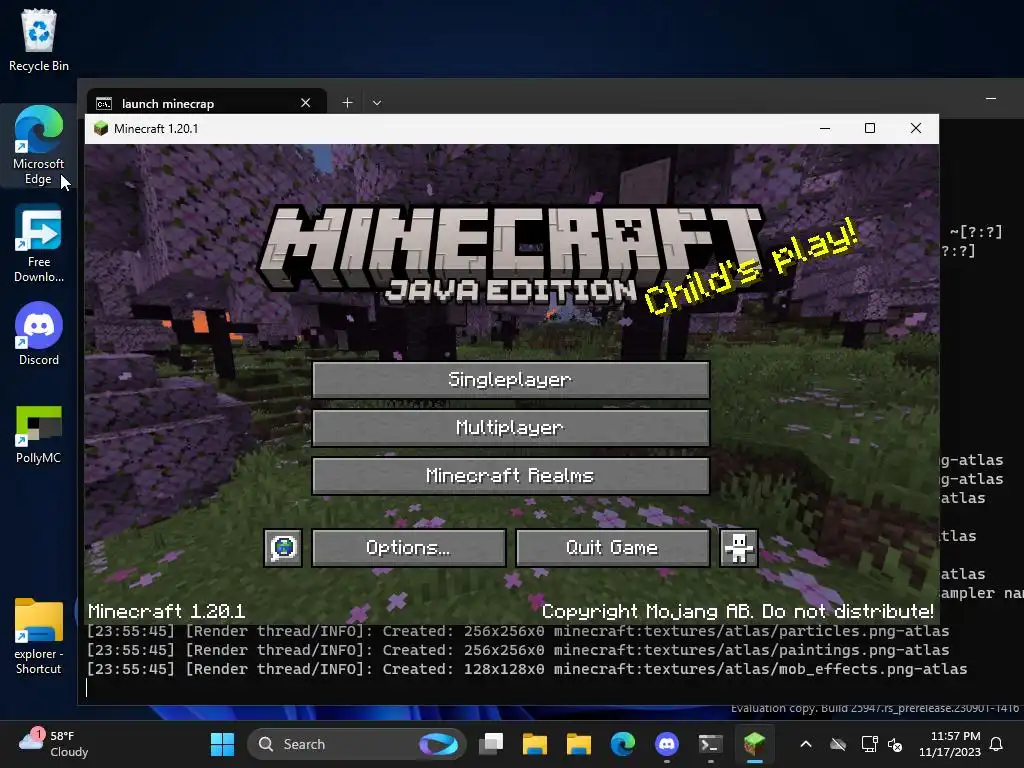Maximize the Minecraft 1.20.1 window
This screenshot has height=768, width=1024.
tap(870, 129)
